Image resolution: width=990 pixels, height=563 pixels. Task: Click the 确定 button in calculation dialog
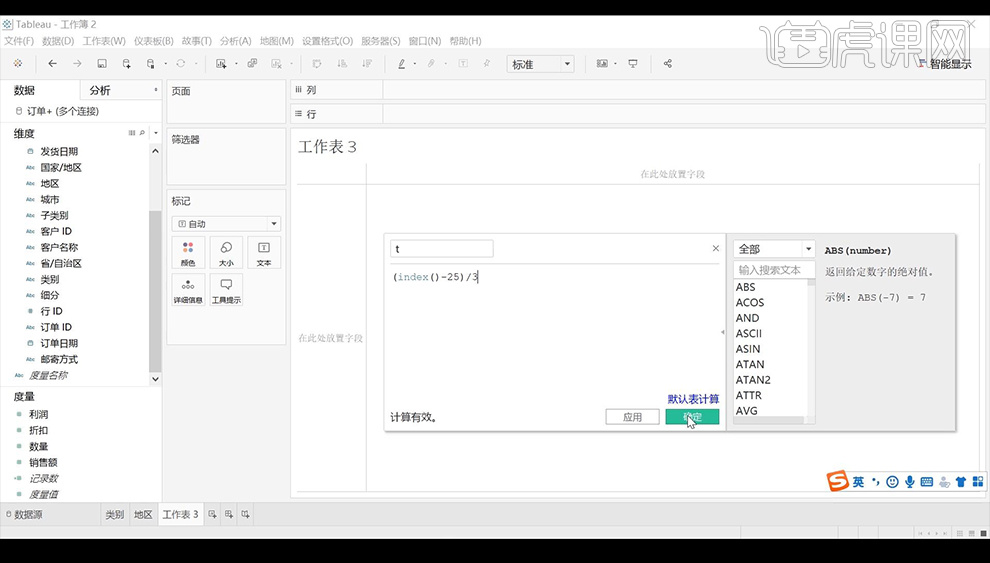[x=692, y=417]
